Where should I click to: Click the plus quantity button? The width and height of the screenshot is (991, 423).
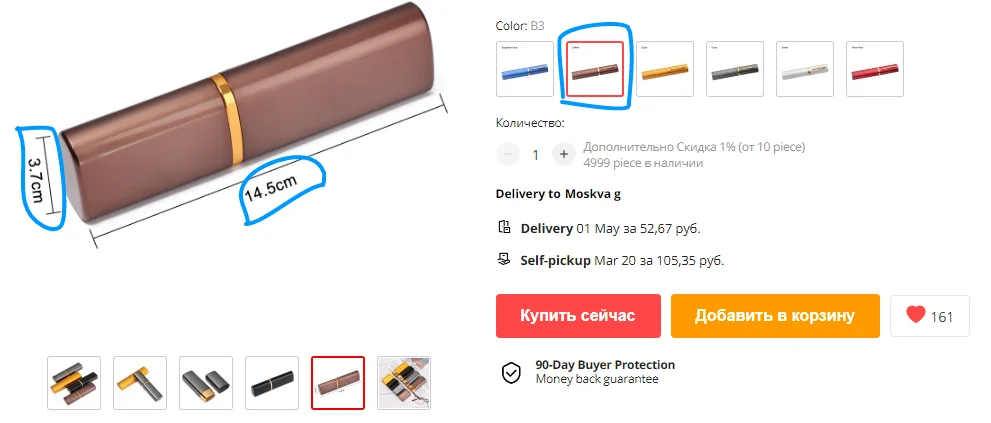[x=564, y=154]
